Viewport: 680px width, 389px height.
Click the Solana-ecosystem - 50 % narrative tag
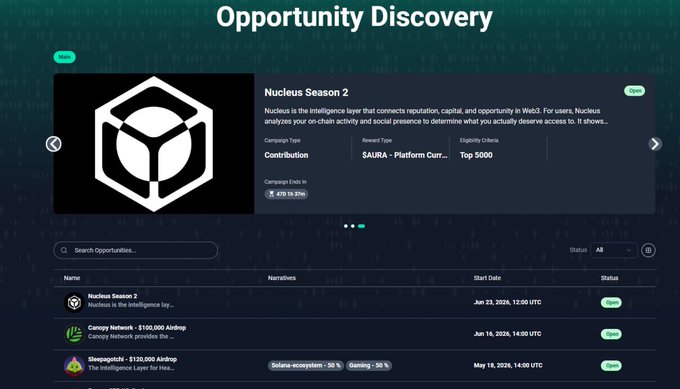[306, 366]
